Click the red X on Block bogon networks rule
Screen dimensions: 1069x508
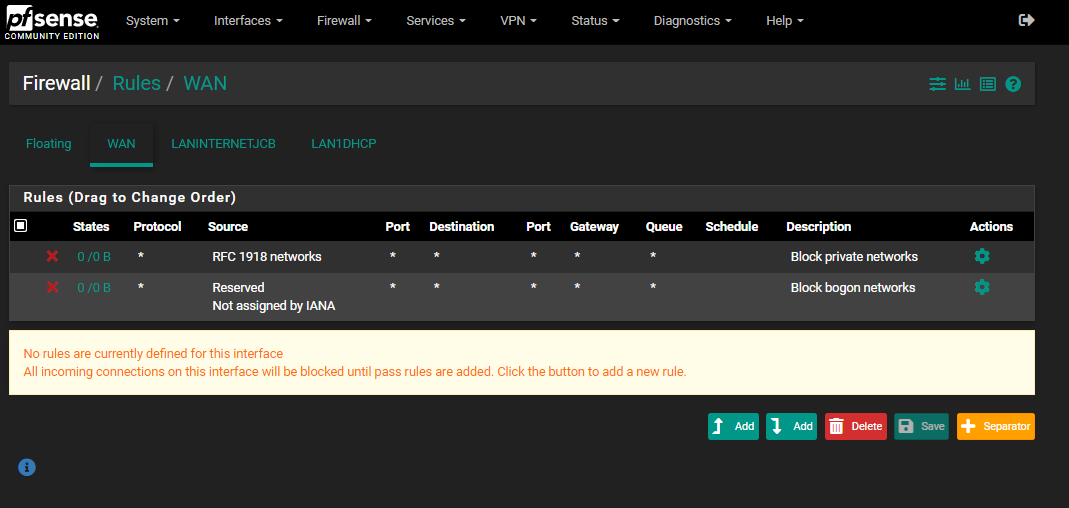tap(52, 287)
